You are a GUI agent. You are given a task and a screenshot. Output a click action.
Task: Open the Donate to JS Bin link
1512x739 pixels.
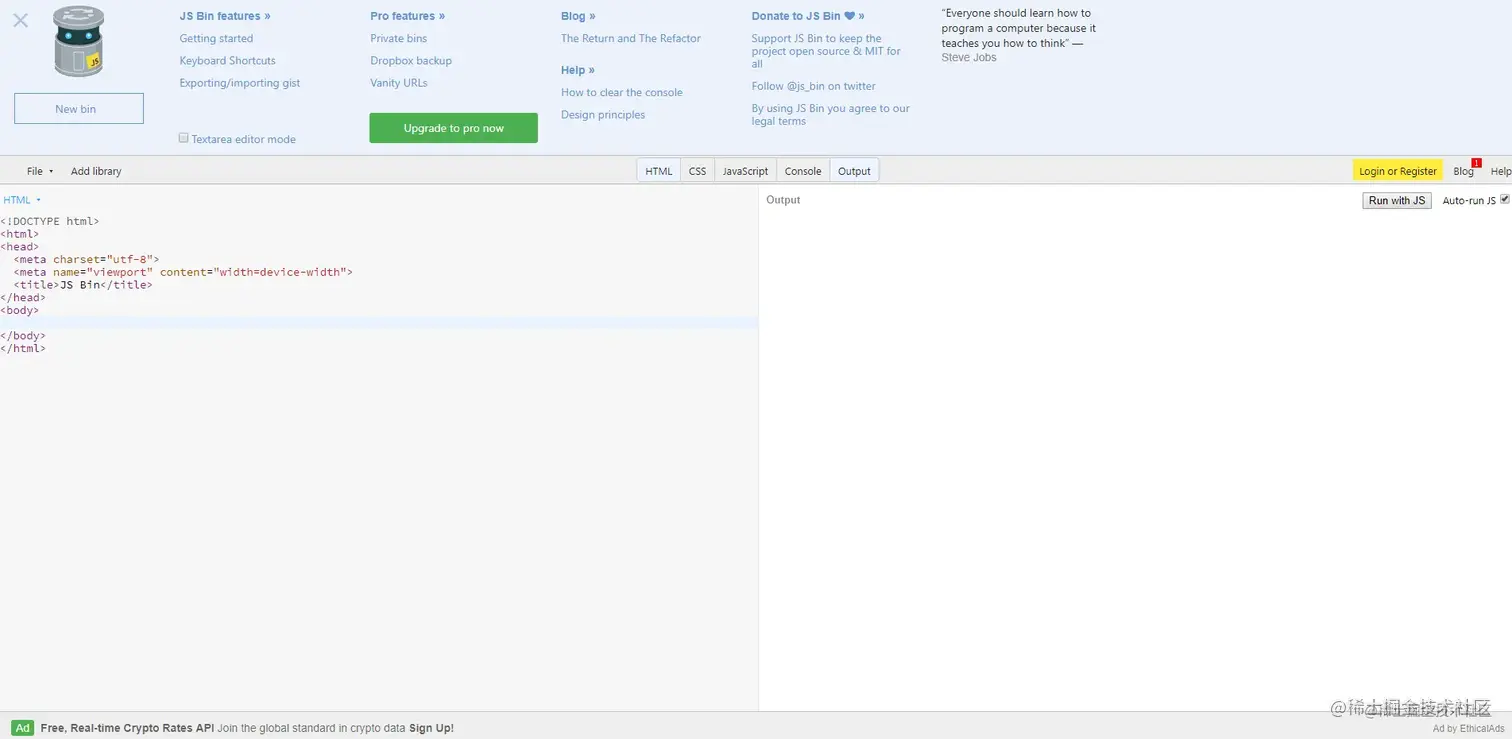pyautogui.click(x=808, y=16)
